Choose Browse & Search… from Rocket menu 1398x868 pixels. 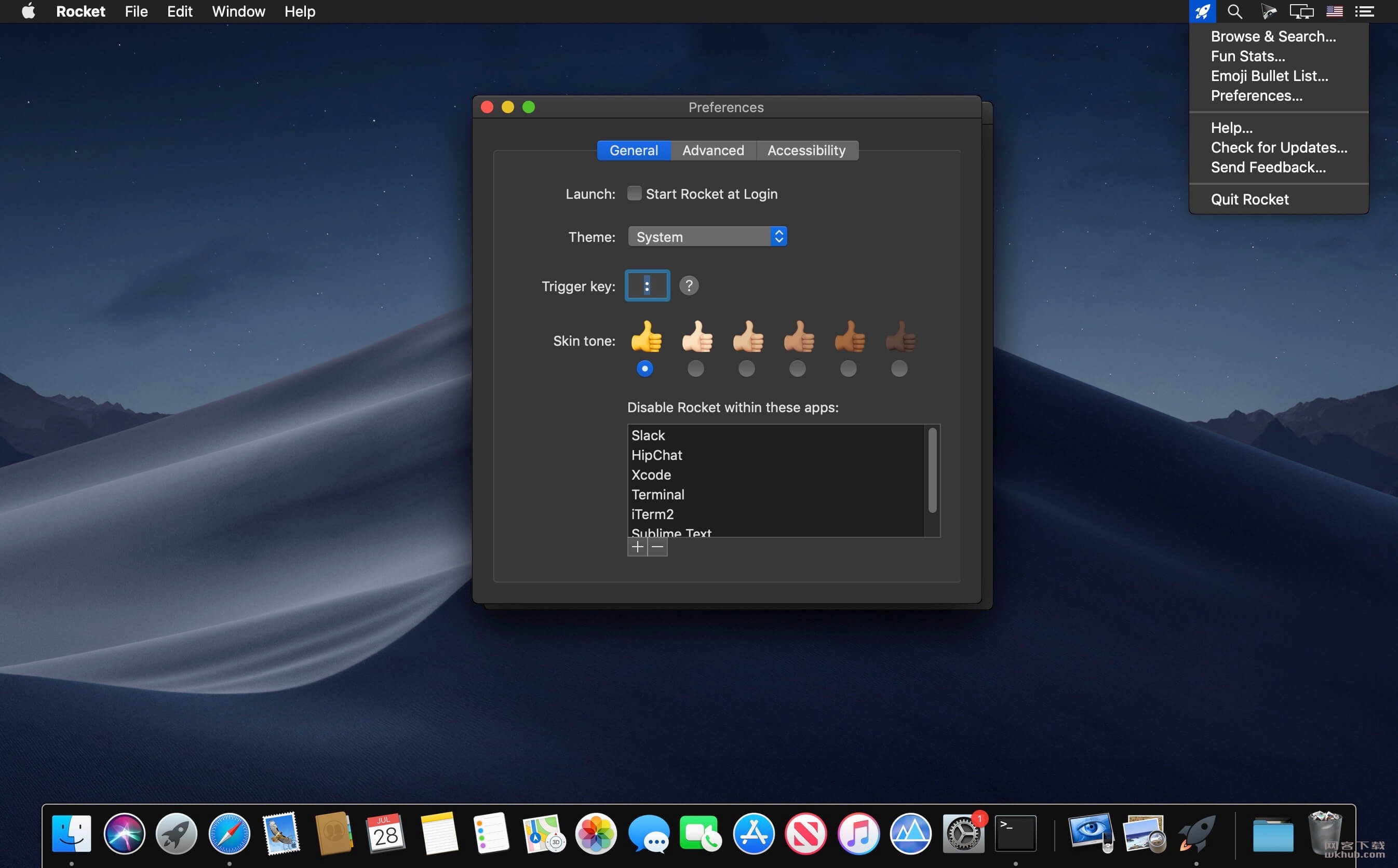(1279, 36)
